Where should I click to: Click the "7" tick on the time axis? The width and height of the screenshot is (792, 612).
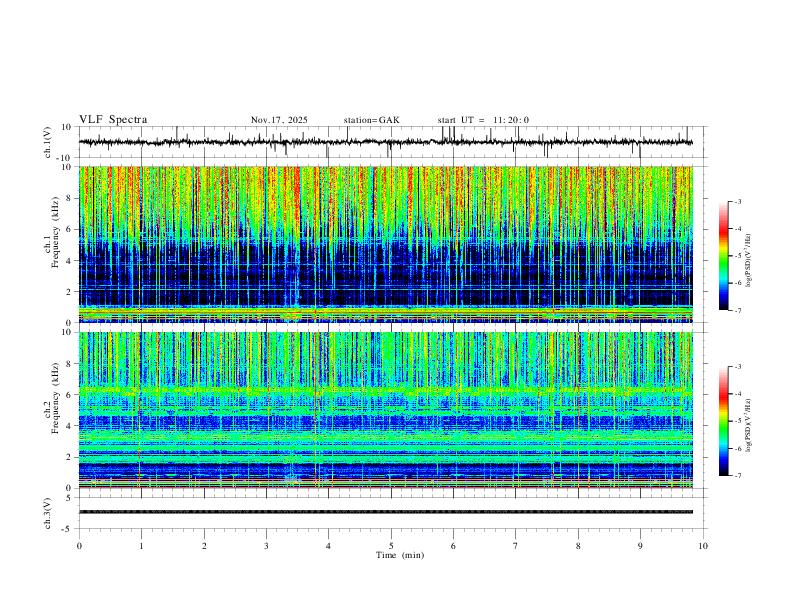[516, 546]
